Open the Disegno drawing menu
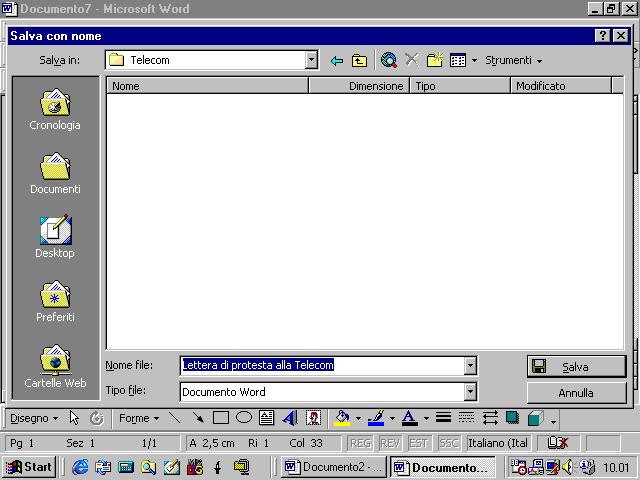 point(34,418)
